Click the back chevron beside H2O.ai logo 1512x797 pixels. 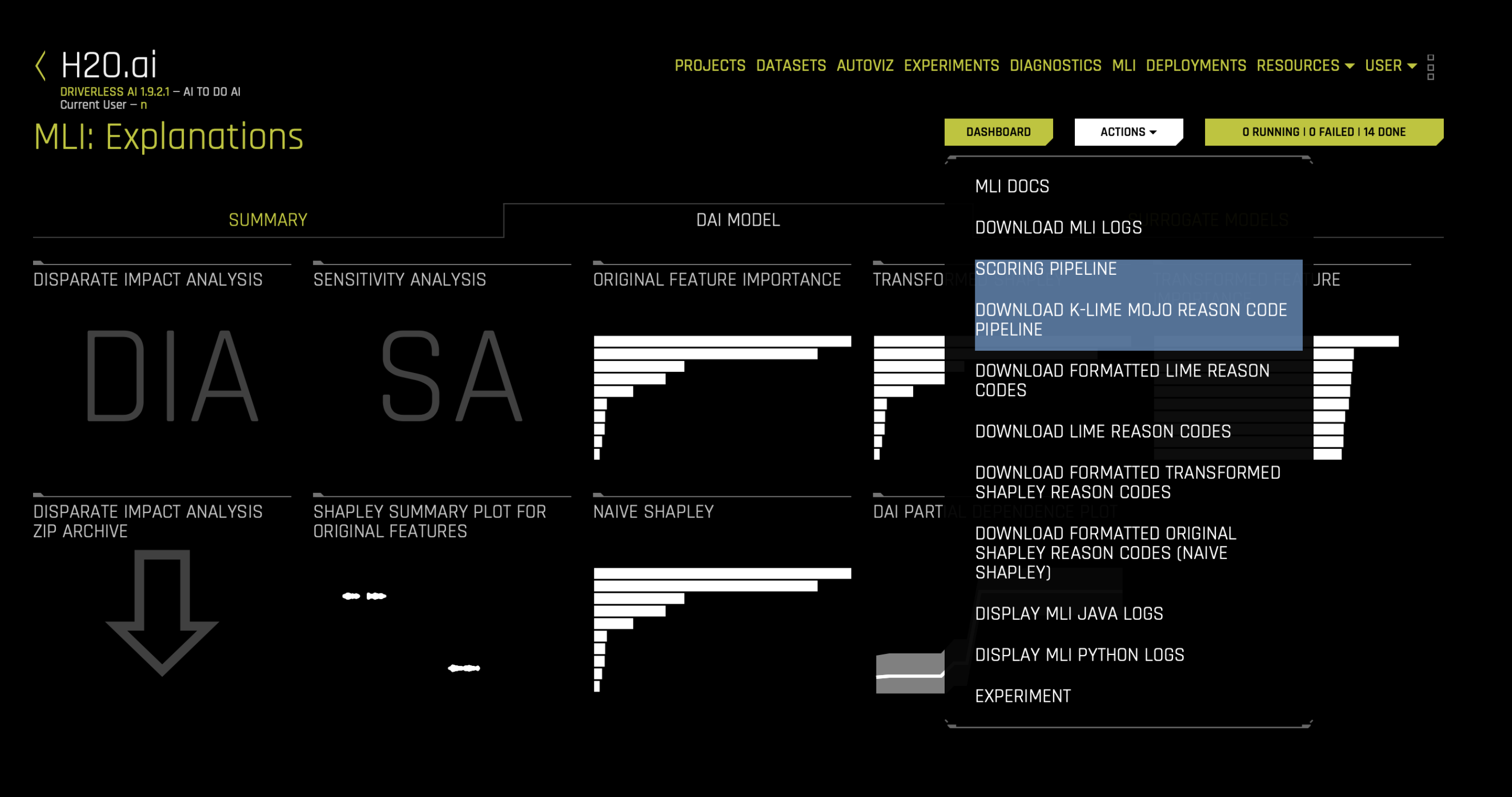(40, 65)
